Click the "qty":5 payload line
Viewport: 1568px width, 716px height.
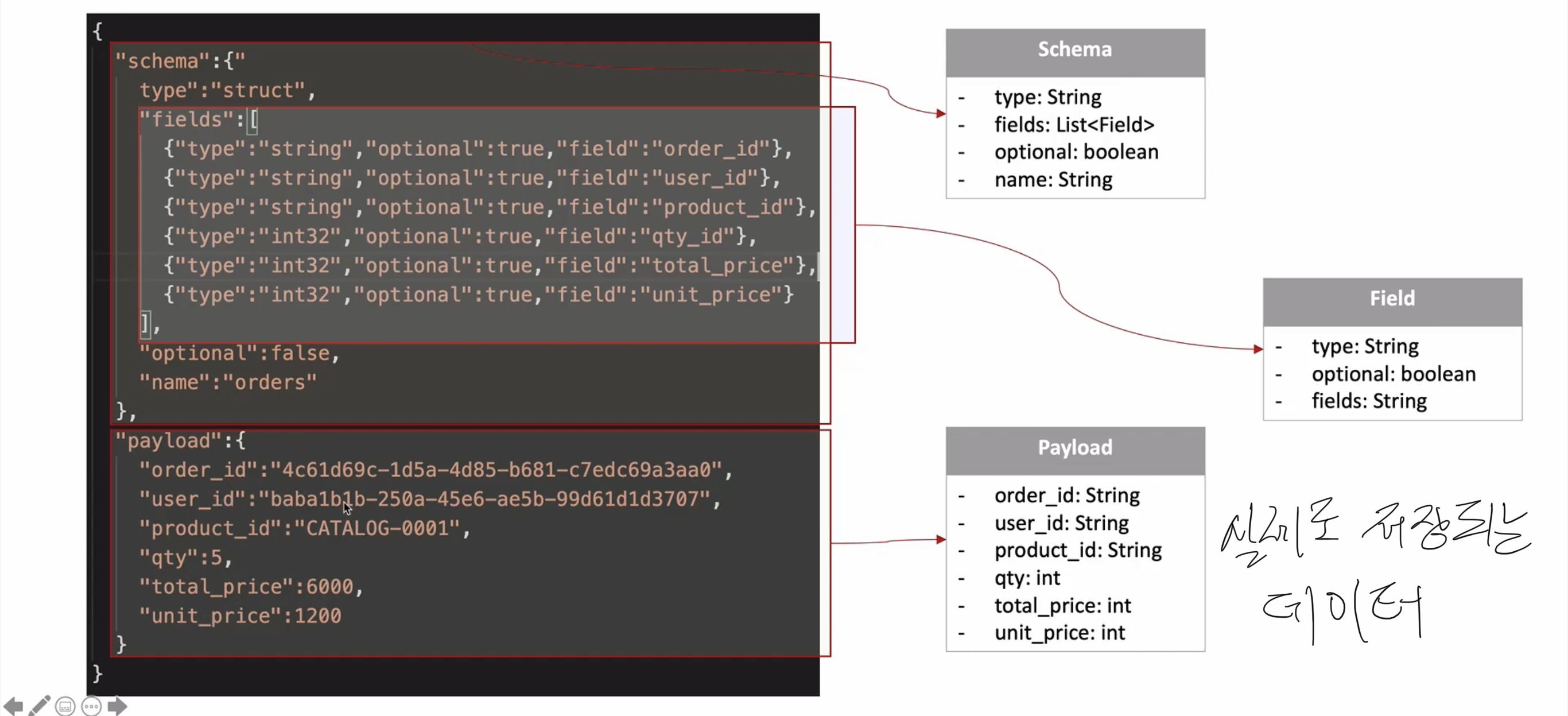185,558
